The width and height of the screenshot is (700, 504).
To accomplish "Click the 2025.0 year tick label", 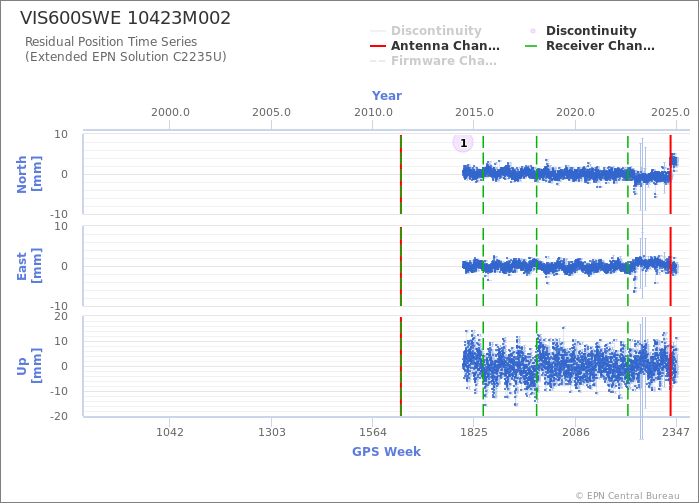I will pyautogui.click(x=670, y=112).
